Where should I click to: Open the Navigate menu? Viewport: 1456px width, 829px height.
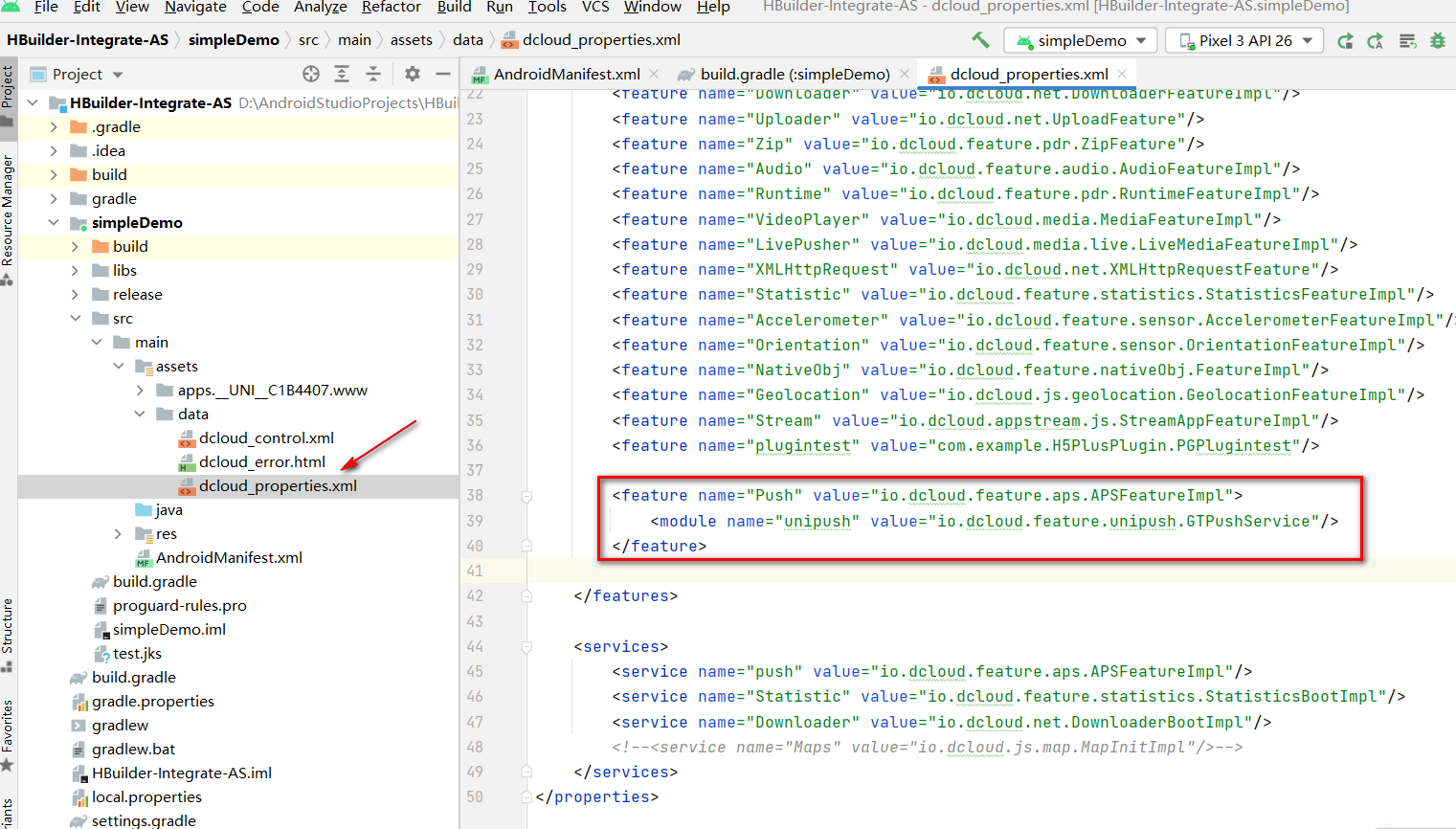(195, 7)
